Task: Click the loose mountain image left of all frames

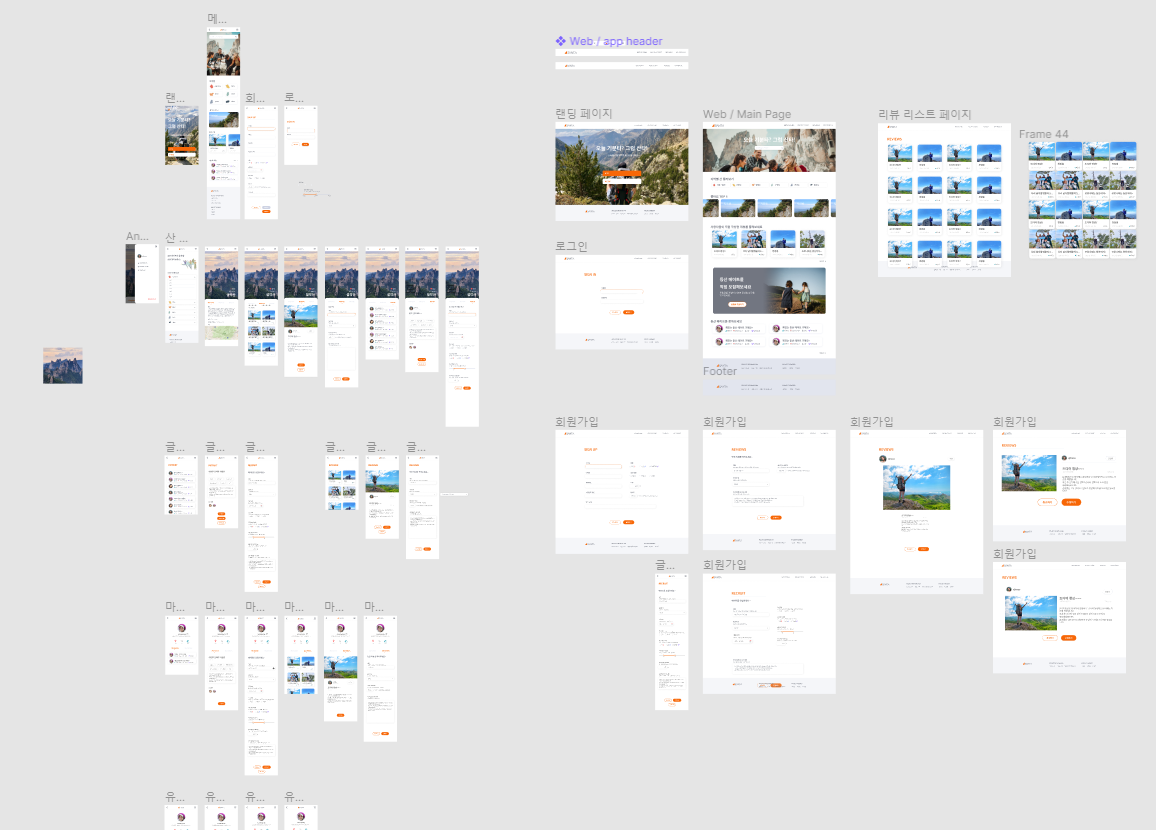Action: [63, 366]
